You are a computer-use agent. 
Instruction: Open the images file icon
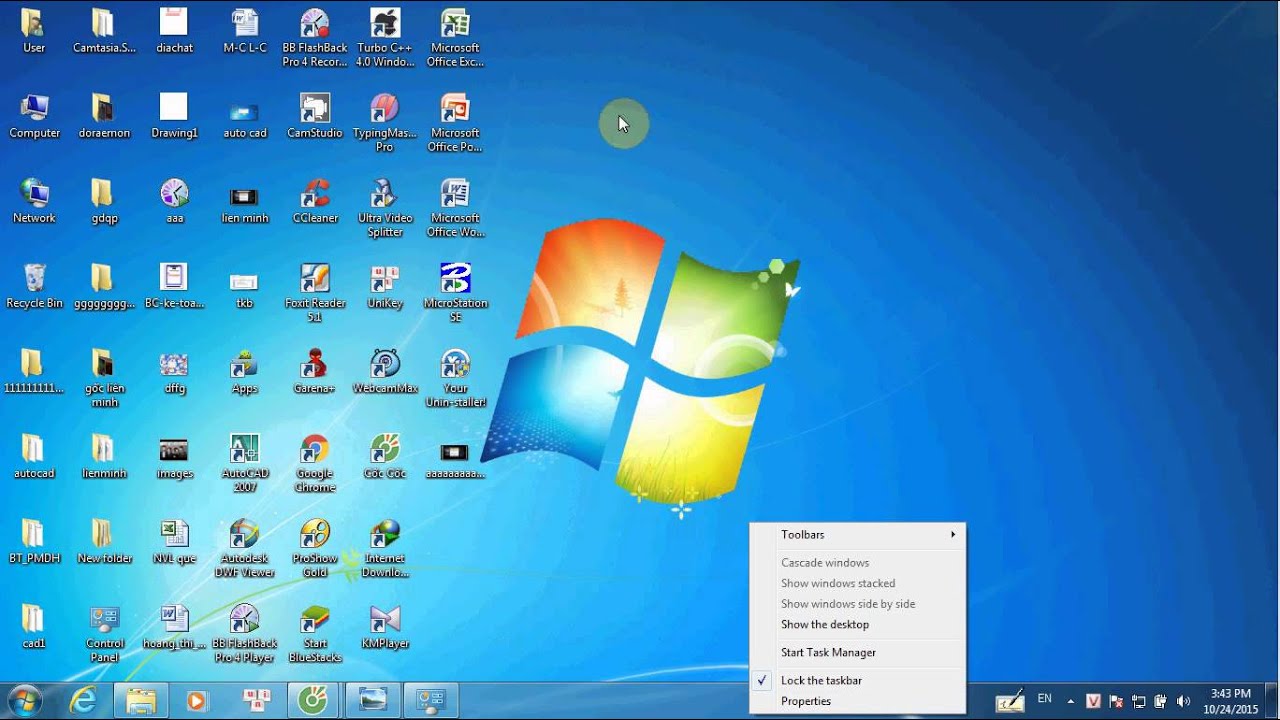click(175, 457)
